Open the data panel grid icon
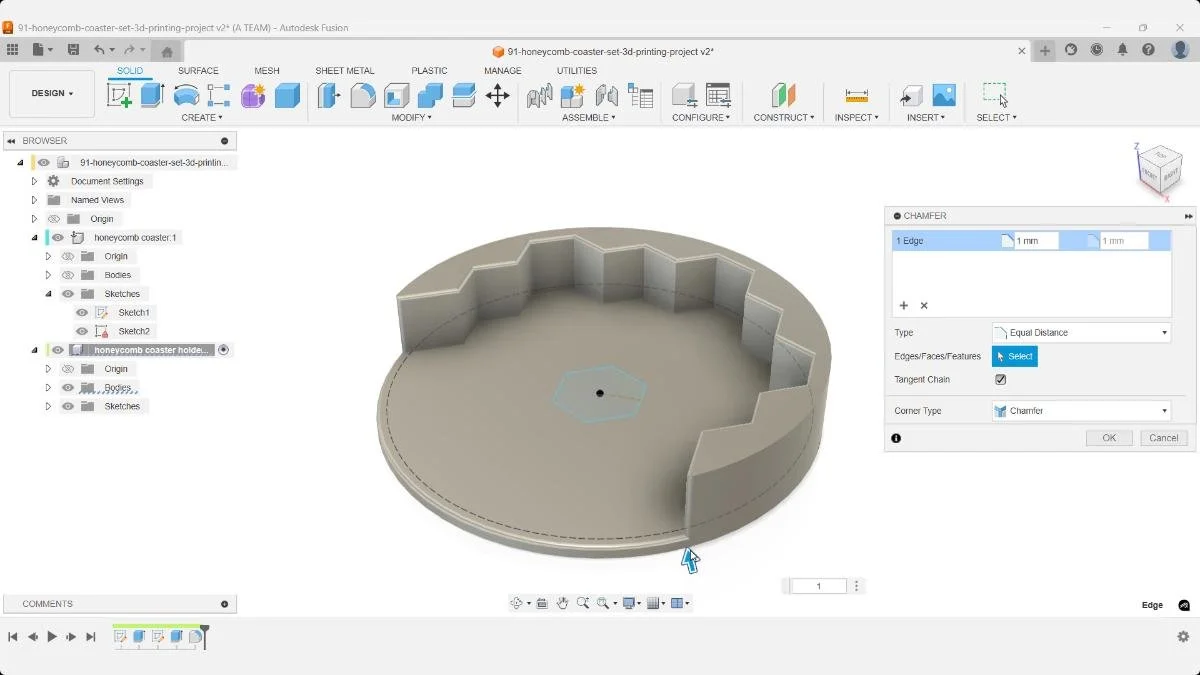This screenshot has width=1200, height=675. click(12, 49)
